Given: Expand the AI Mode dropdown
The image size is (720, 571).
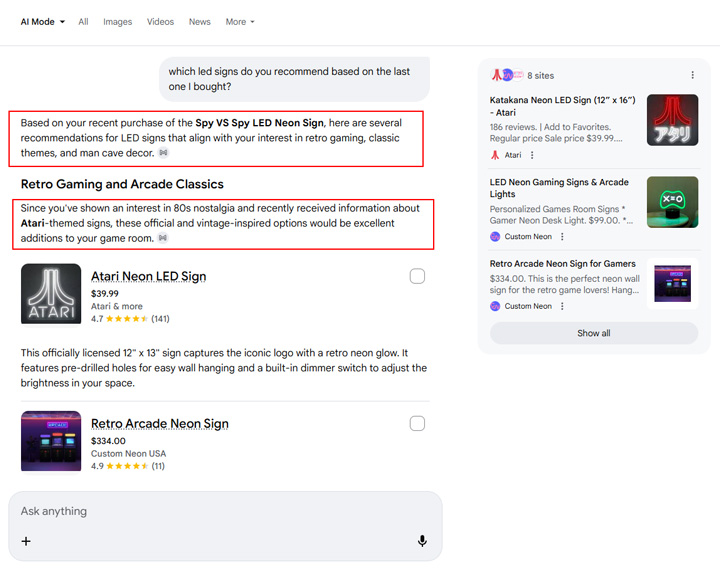Looking at the screenshot, I should (43, 22).
